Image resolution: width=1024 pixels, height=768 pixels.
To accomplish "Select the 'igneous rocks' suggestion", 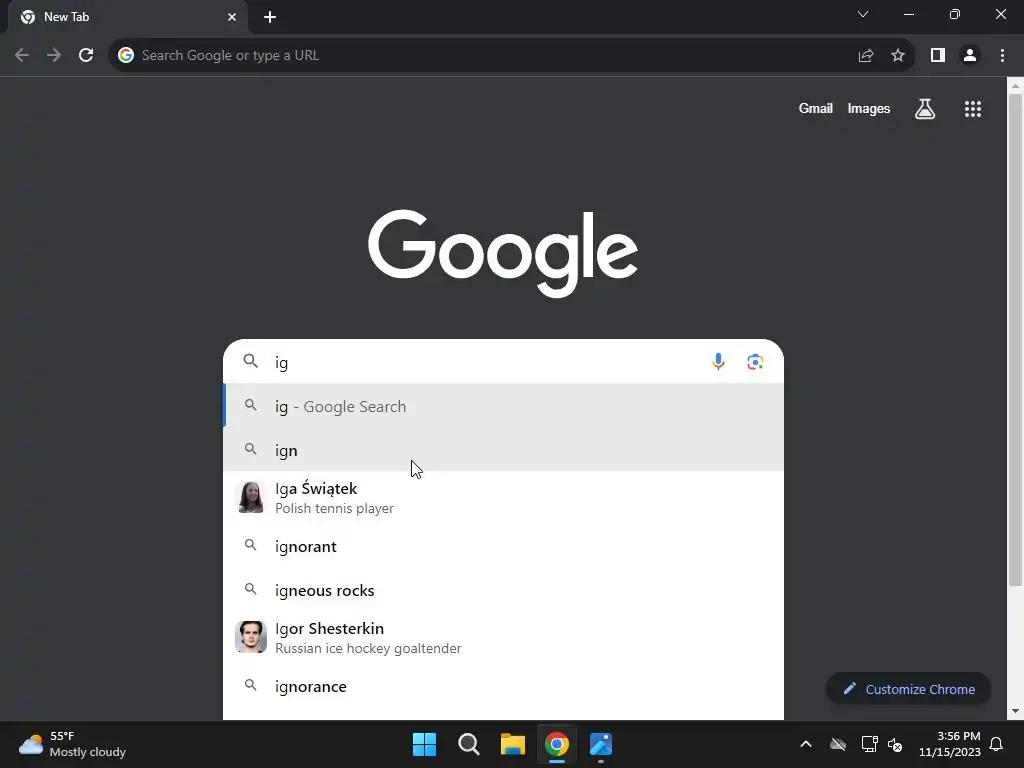I will pos(504,590).
